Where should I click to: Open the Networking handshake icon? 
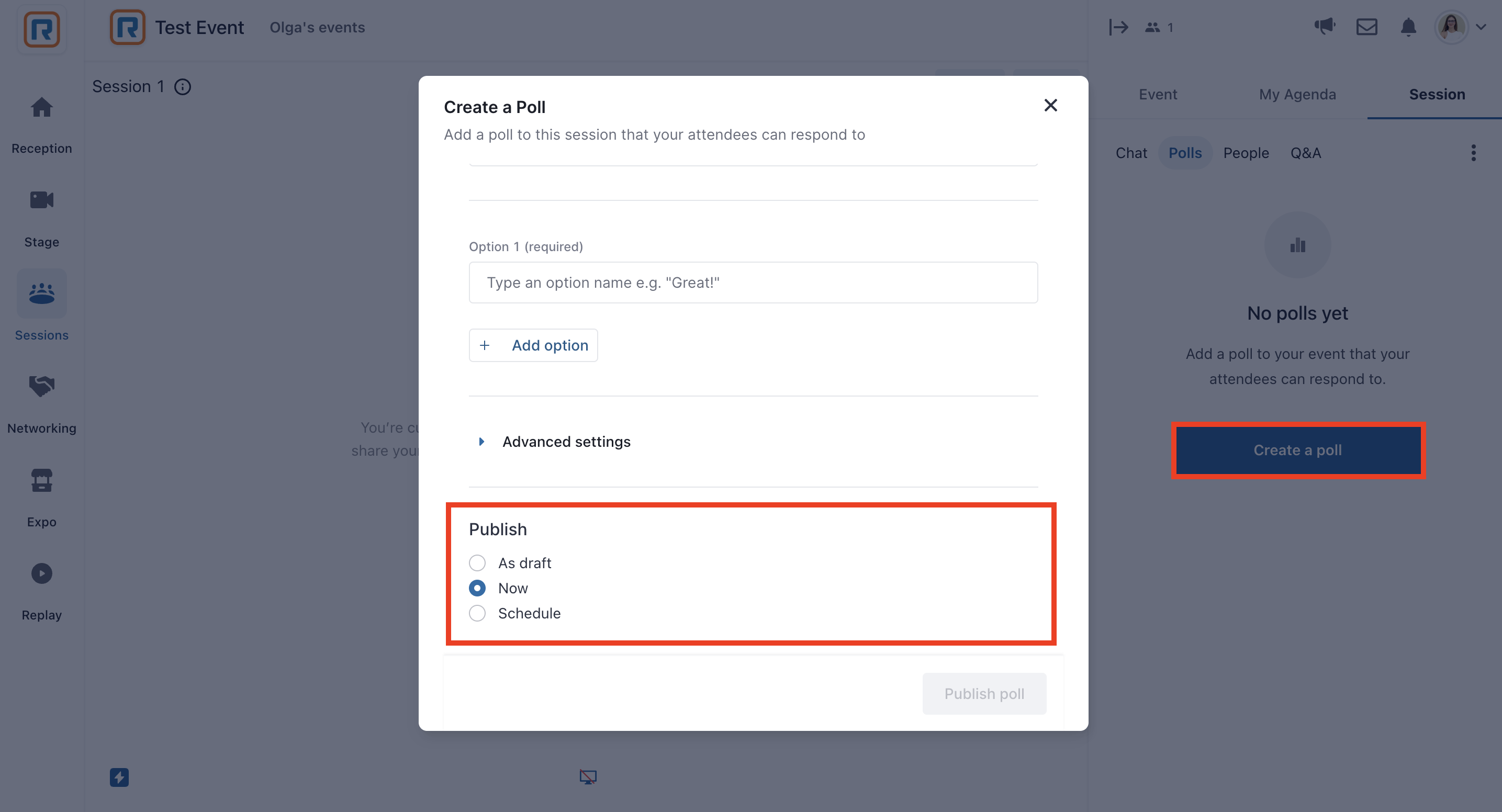(41, 386)
